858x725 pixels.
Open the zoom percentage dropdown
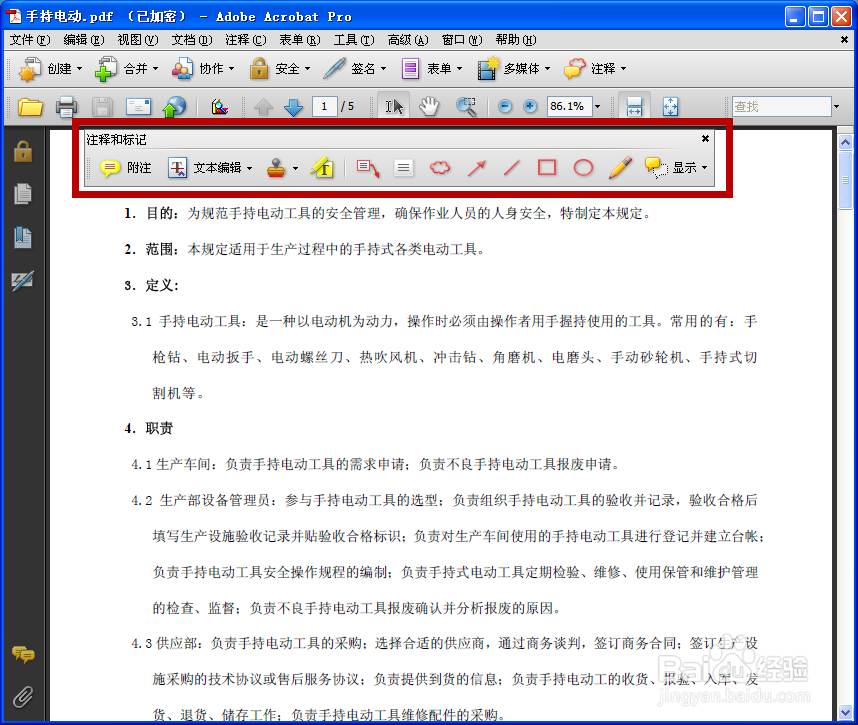coord(597,106)
